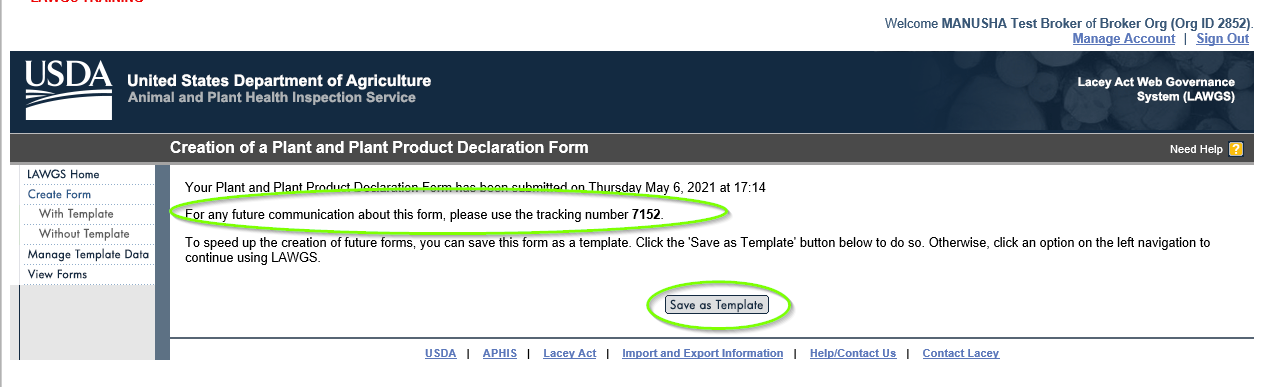The width and height of the screenshot is (1286, 387).
Task: Click the tracking number 7152 text
Action: pos(646,215)
